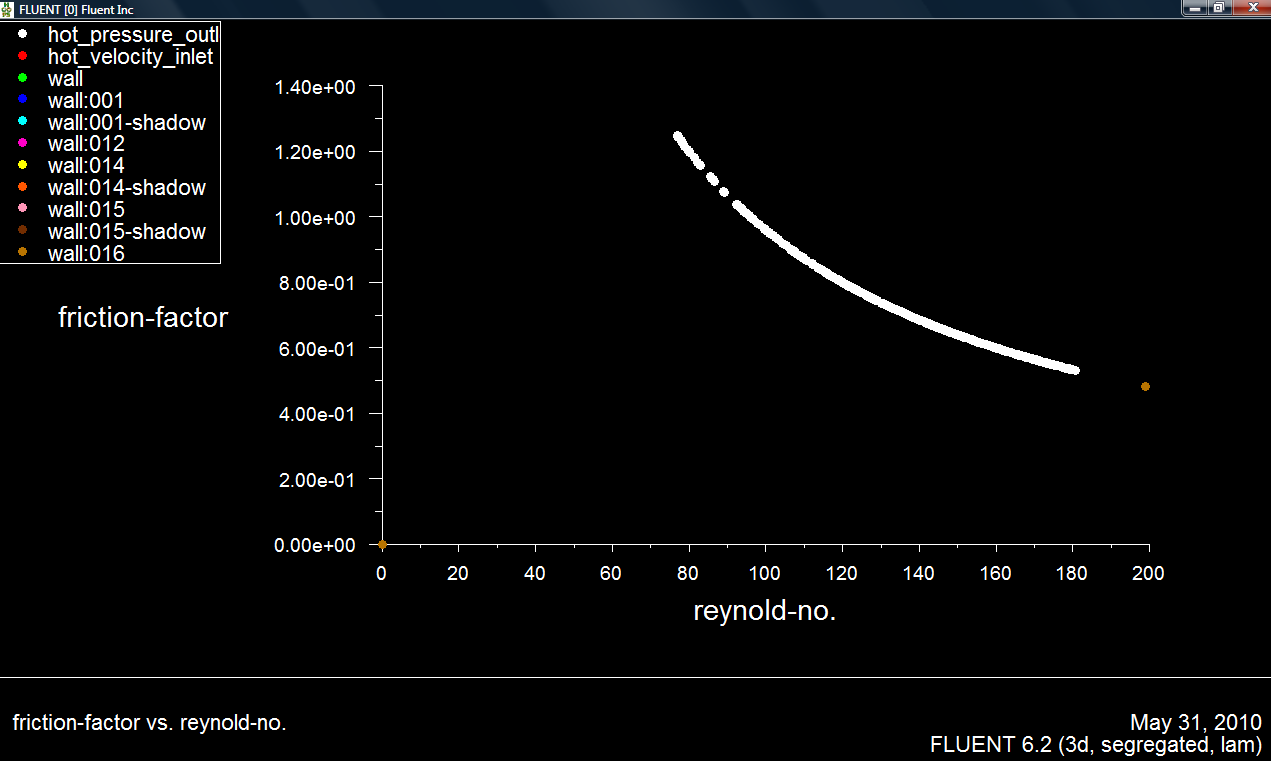Select the wall:001 legend label
This screenshot has height=761, width=1271.
click(85, 100)
